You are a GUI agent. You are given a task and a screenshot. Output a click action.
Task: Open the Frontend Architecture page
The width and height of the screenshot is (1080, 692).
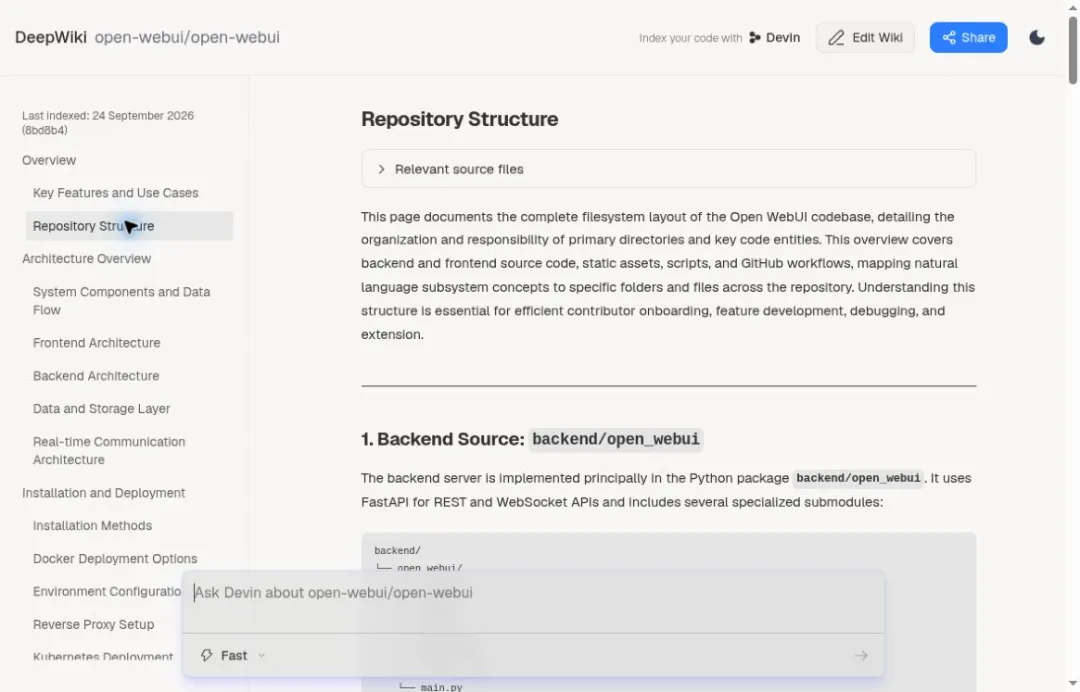click(96, 343)
